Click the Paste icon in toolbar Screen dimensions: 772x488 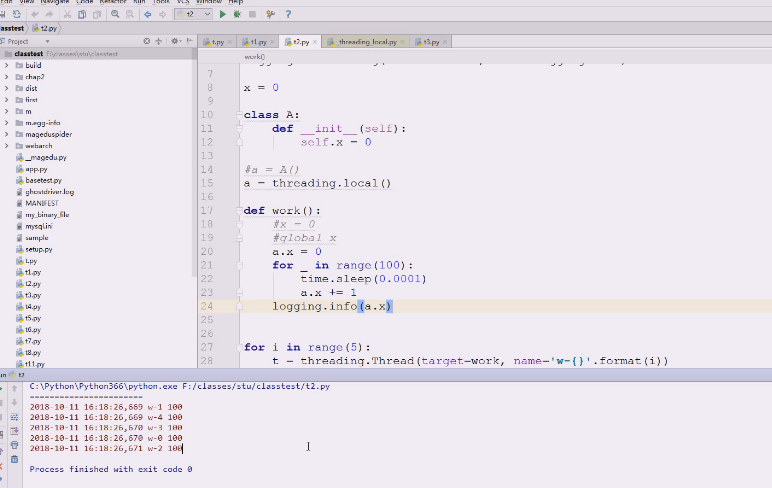(97, 14)
